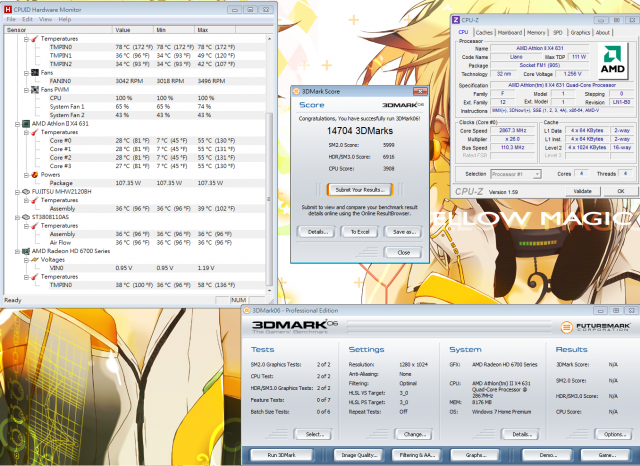The width and height of the screenshot is (640, 466).
Task: Click the Futuremark logo in 3DMark06
Action: pos(595,327)
